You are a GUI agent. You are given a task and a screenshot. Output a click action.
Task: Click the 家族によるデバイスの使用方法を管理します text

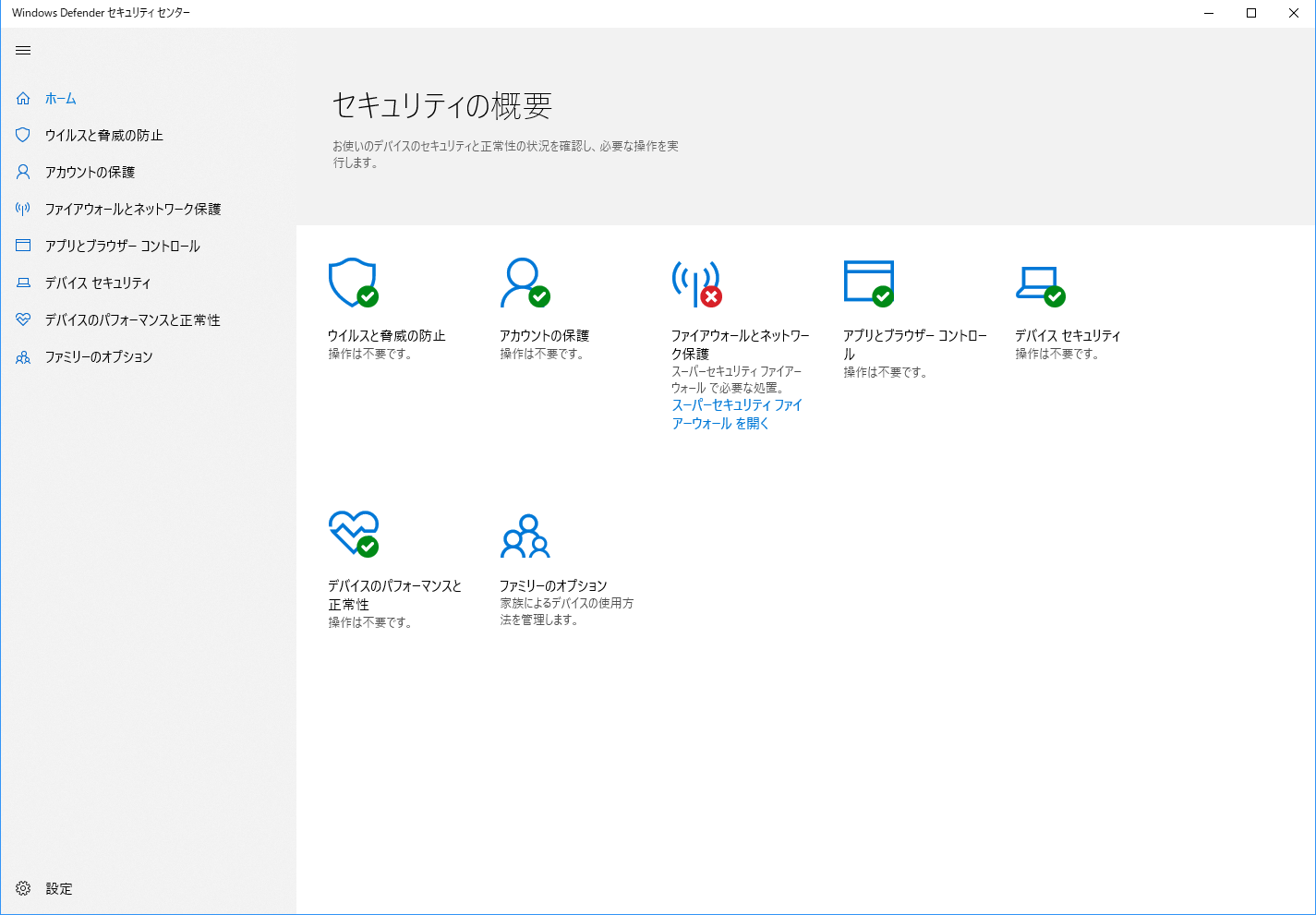(x=567, y=611)
